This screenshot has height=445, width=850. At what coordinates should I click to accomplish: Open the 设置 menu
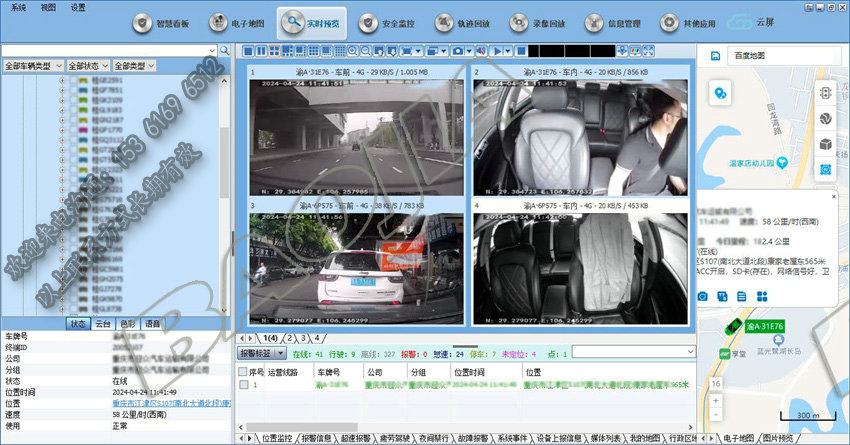(78, 6)
